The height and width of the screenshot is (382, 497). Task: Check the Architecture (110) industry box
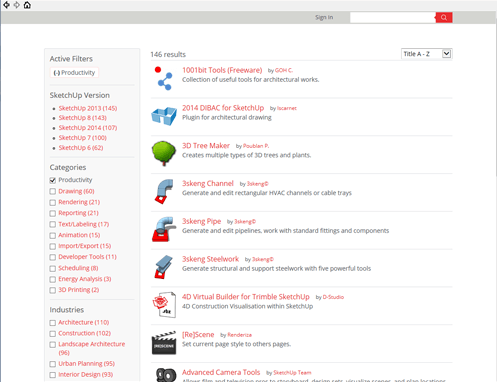tap(53, 323)
